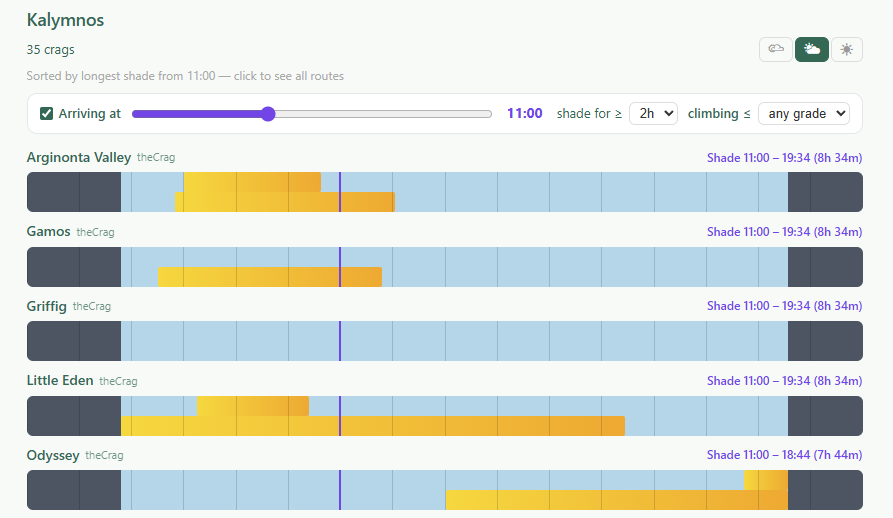Click the Sorted by longest shade note
Viewport: 893px width, 518px height.
(185, 76)
